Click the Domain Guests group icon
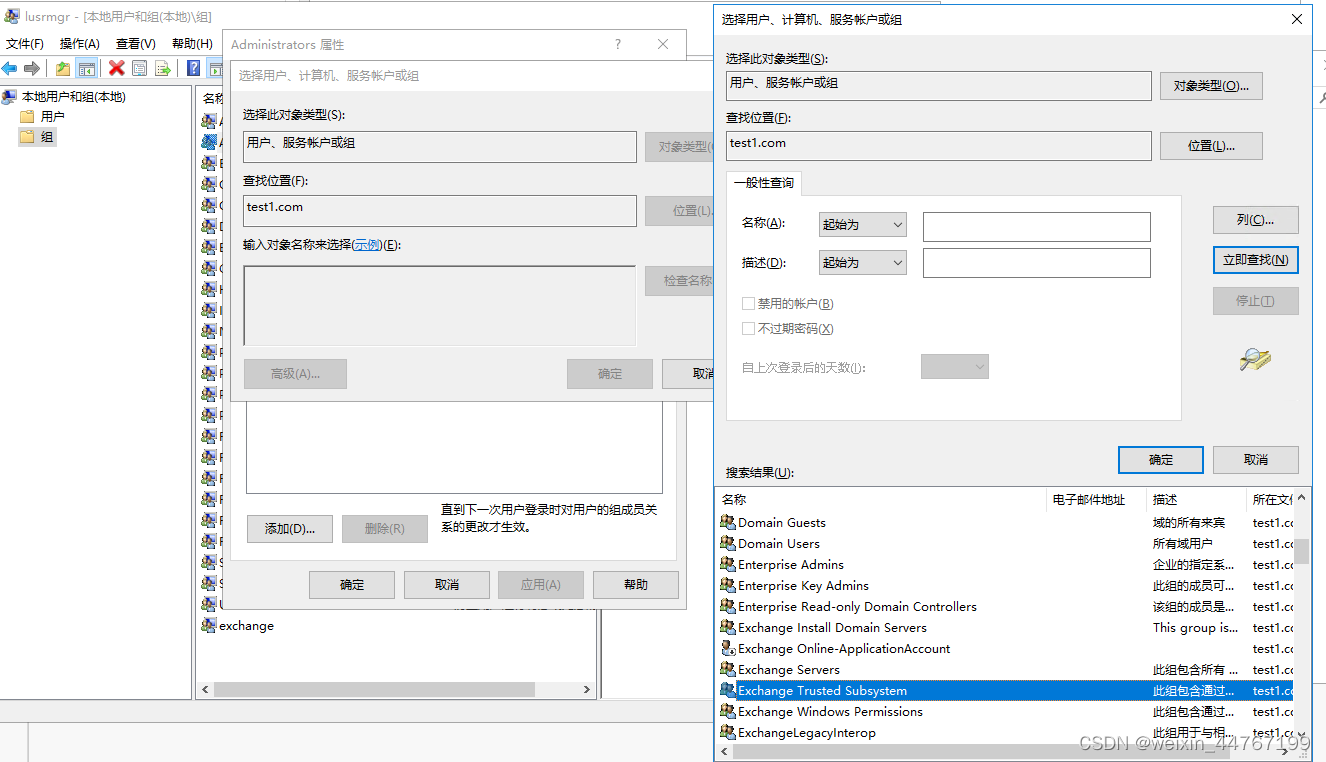This screenshot has width=1326, height=762. tap(728, 522)
